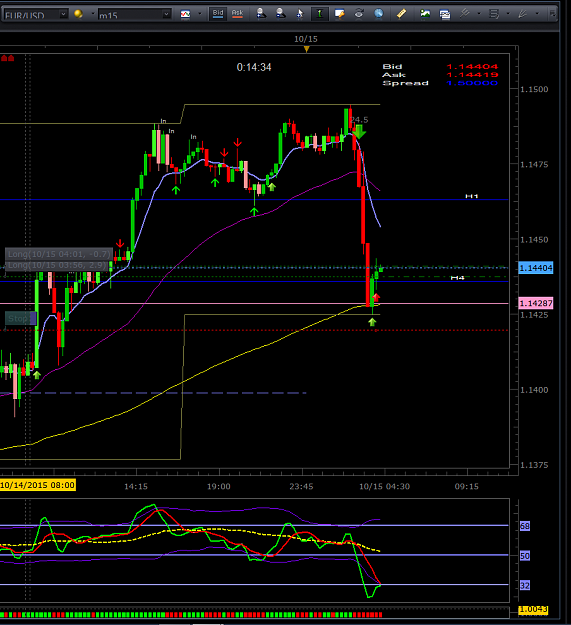Click the chart type icon
This screenshot has width=571, height=625.
(x=185, y=14)
